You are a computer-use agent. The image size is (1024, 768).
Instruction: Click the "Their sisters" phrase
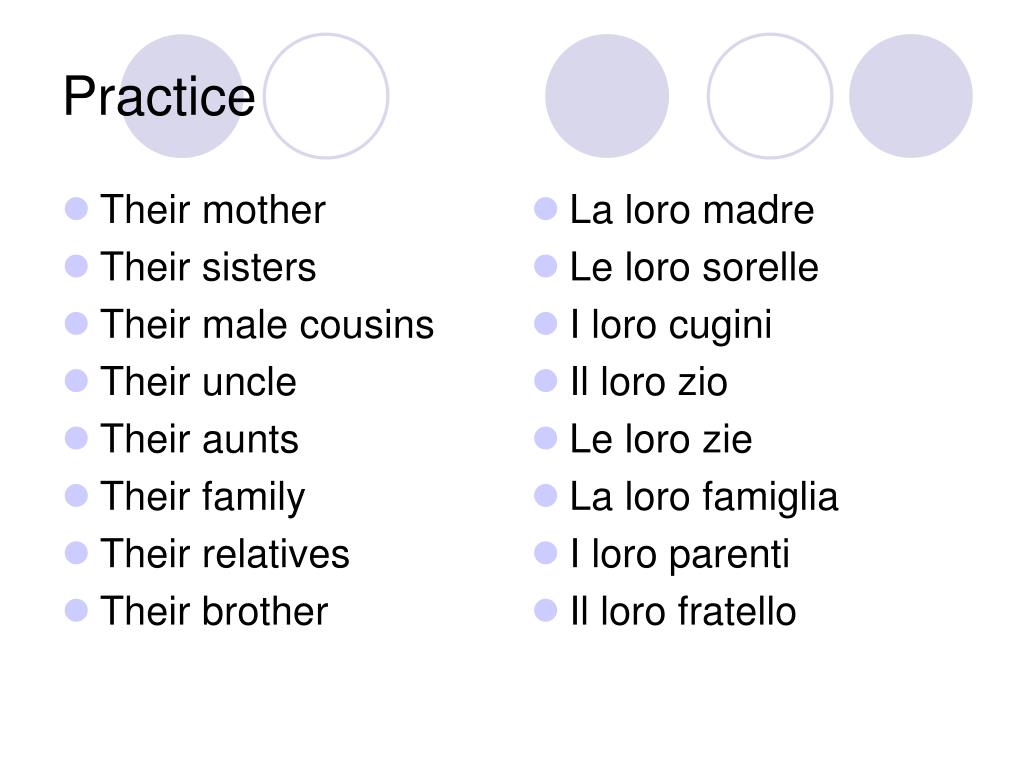tap(208, 268)
